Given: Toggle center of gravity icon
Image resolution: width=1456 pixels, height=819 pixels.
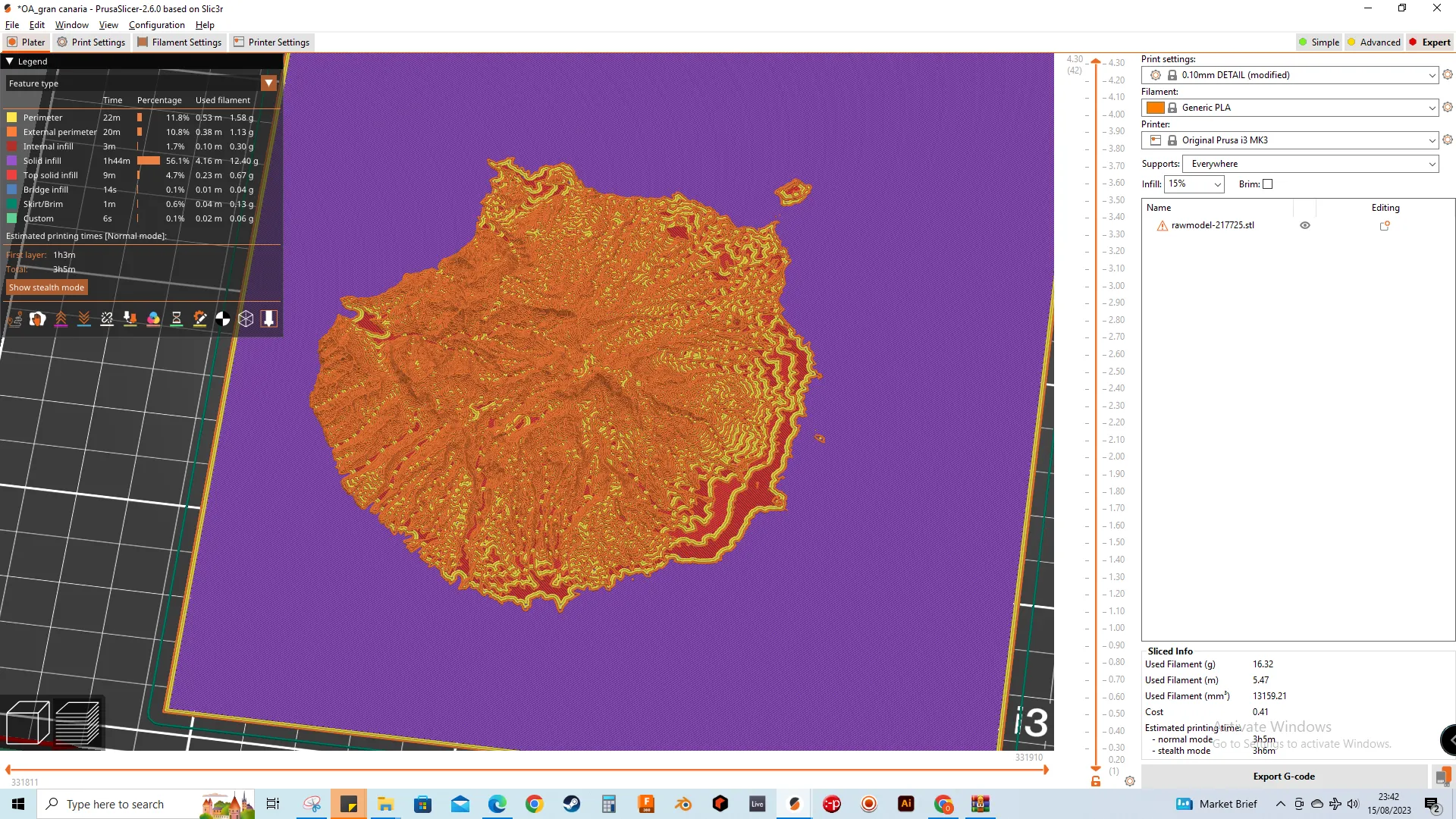Looking at the screenshot, I should [x=223, y=319].
